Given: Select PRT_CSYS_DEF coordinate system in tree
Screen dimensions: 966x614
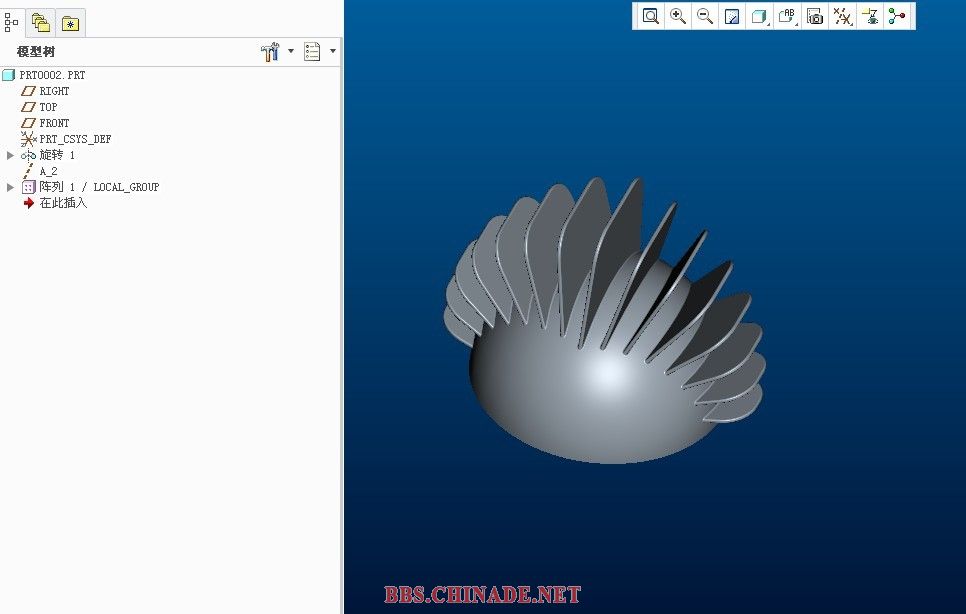Looking at the screenshot, I should click(x=75, y=139).
